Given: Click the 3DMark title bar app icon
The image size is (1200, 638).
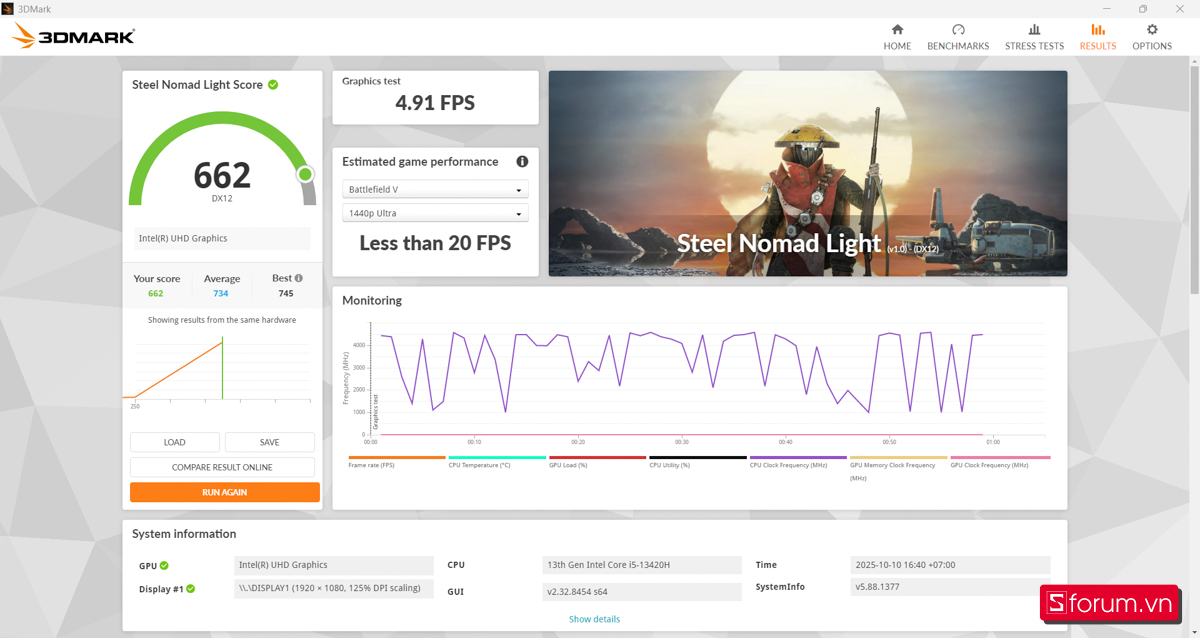Looking at the screenshot, I should point(8,8).
